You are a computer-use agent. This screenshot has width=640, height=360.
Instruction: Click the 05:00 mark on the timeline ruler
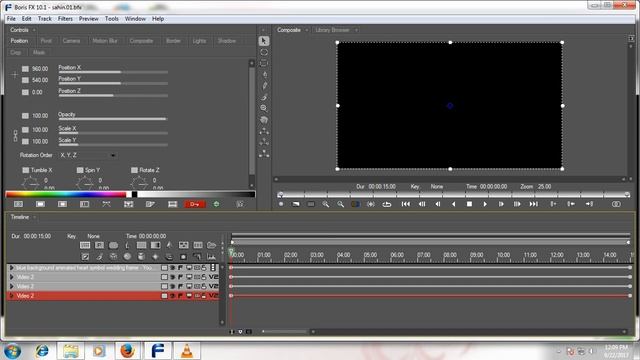pyautogui.click(x=370, y=255)
